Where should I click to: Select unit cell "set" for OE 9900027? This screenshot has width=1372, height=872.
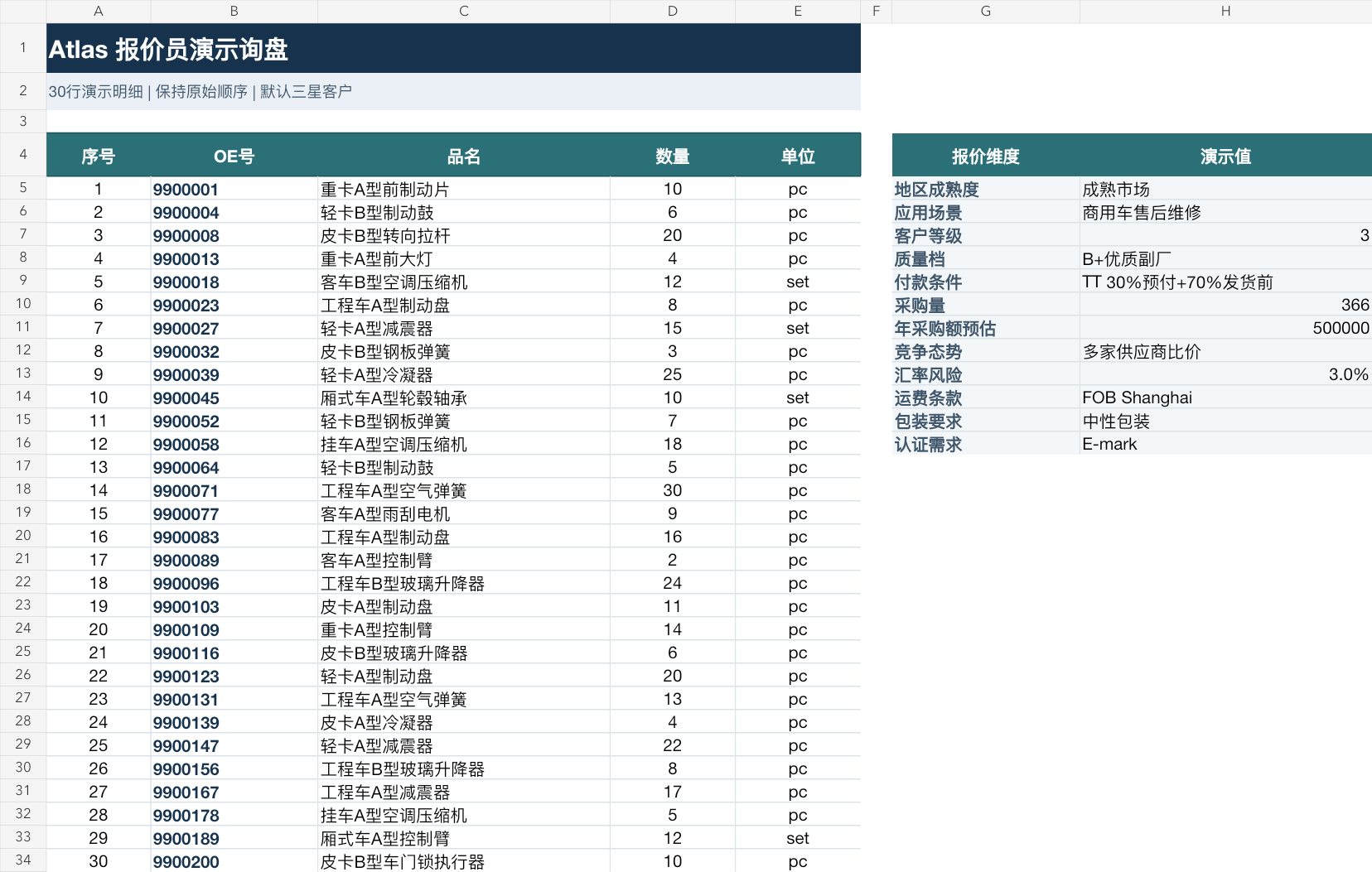point(798,328)
